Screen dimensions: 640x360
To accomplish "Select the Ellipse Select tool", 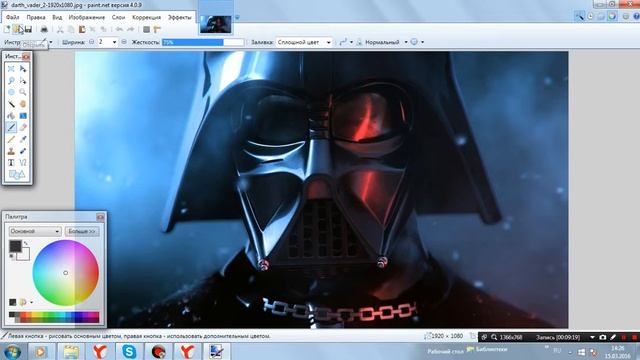I will coord(11,92).
